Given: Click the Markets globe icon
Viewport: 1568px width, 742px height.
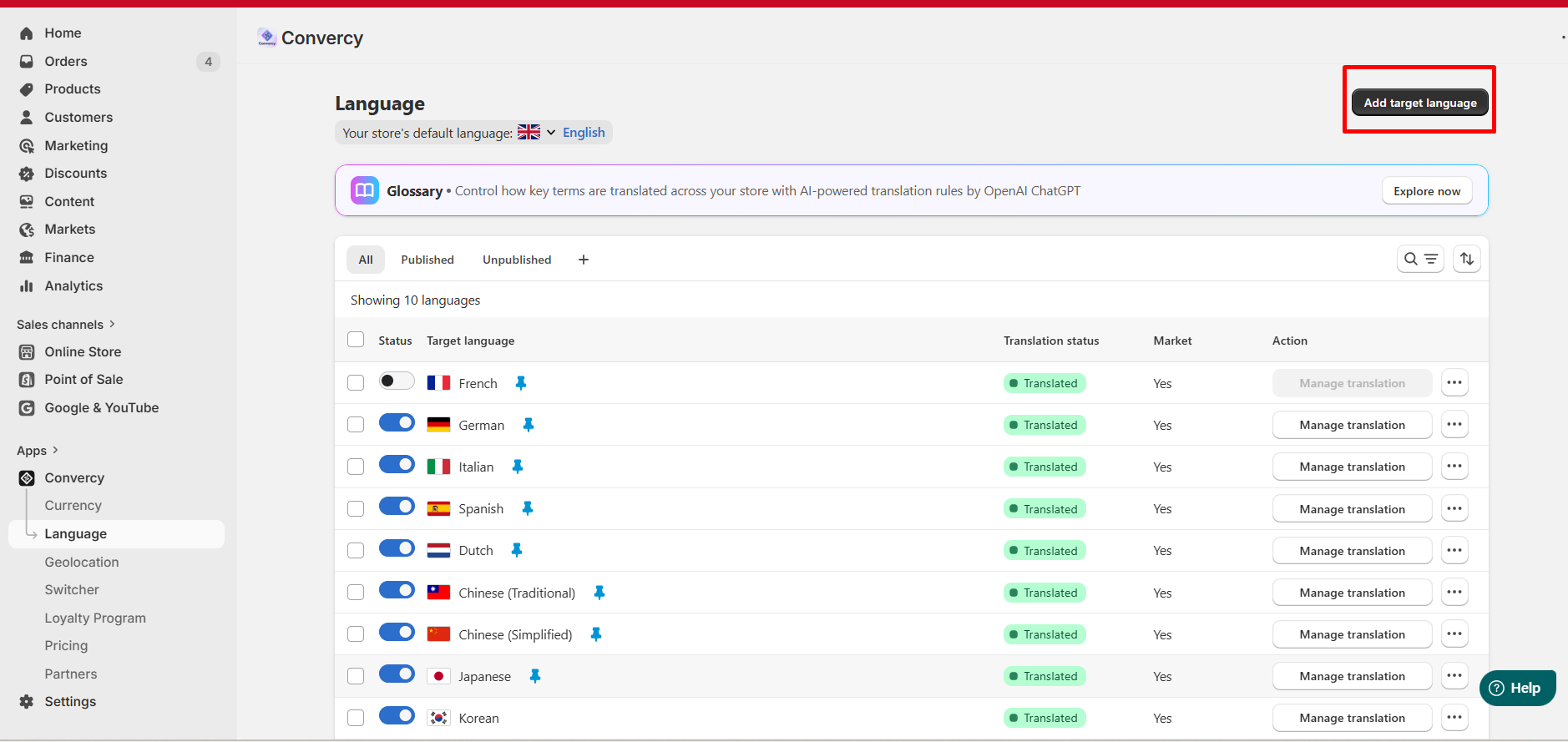Looking at the screenshot, I should [x=27, y=230].
